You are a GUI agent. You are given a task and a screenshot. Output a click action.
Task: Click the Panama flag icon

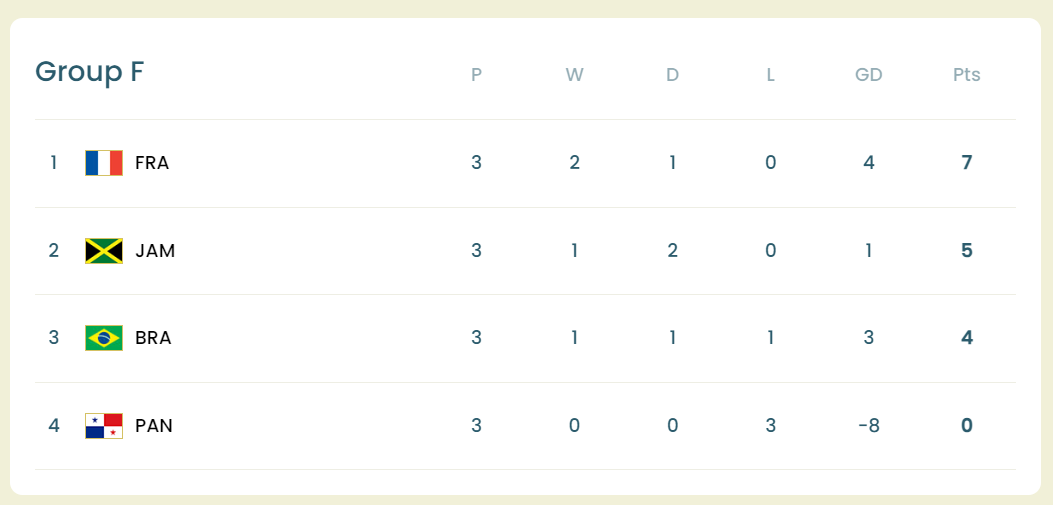click(x=104, y=426)
